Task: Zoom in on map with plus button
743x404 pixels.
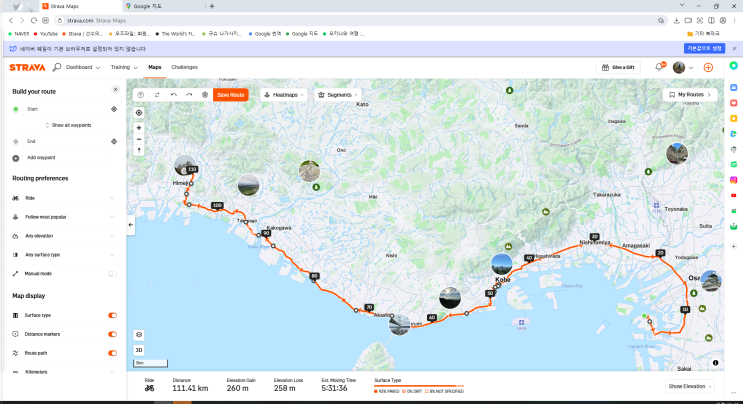Action: click(x=139, y=128)
